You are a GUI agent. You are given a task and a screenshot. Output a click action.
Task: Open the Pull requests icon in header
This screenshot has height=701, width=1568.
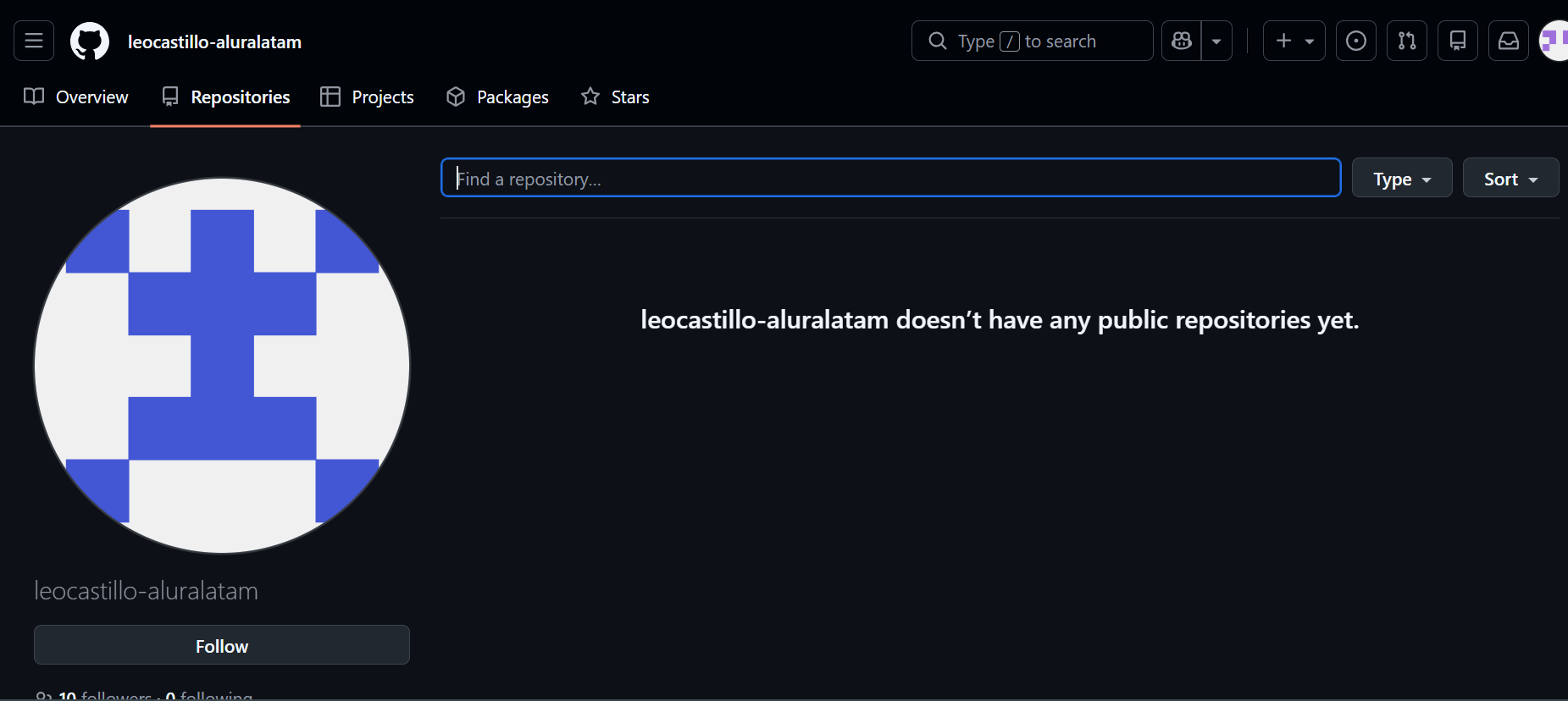tap(1407, 41)
